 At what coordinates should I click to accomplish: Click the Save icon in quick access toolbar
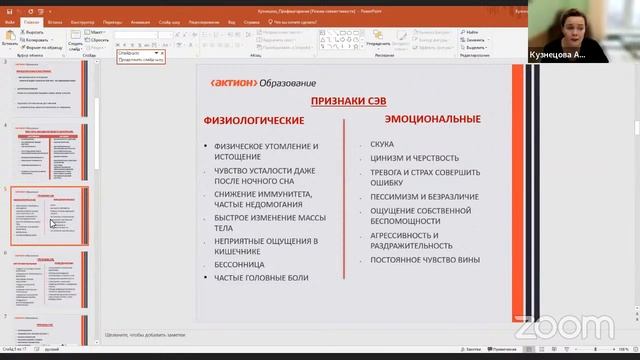[x=9, y=11]
